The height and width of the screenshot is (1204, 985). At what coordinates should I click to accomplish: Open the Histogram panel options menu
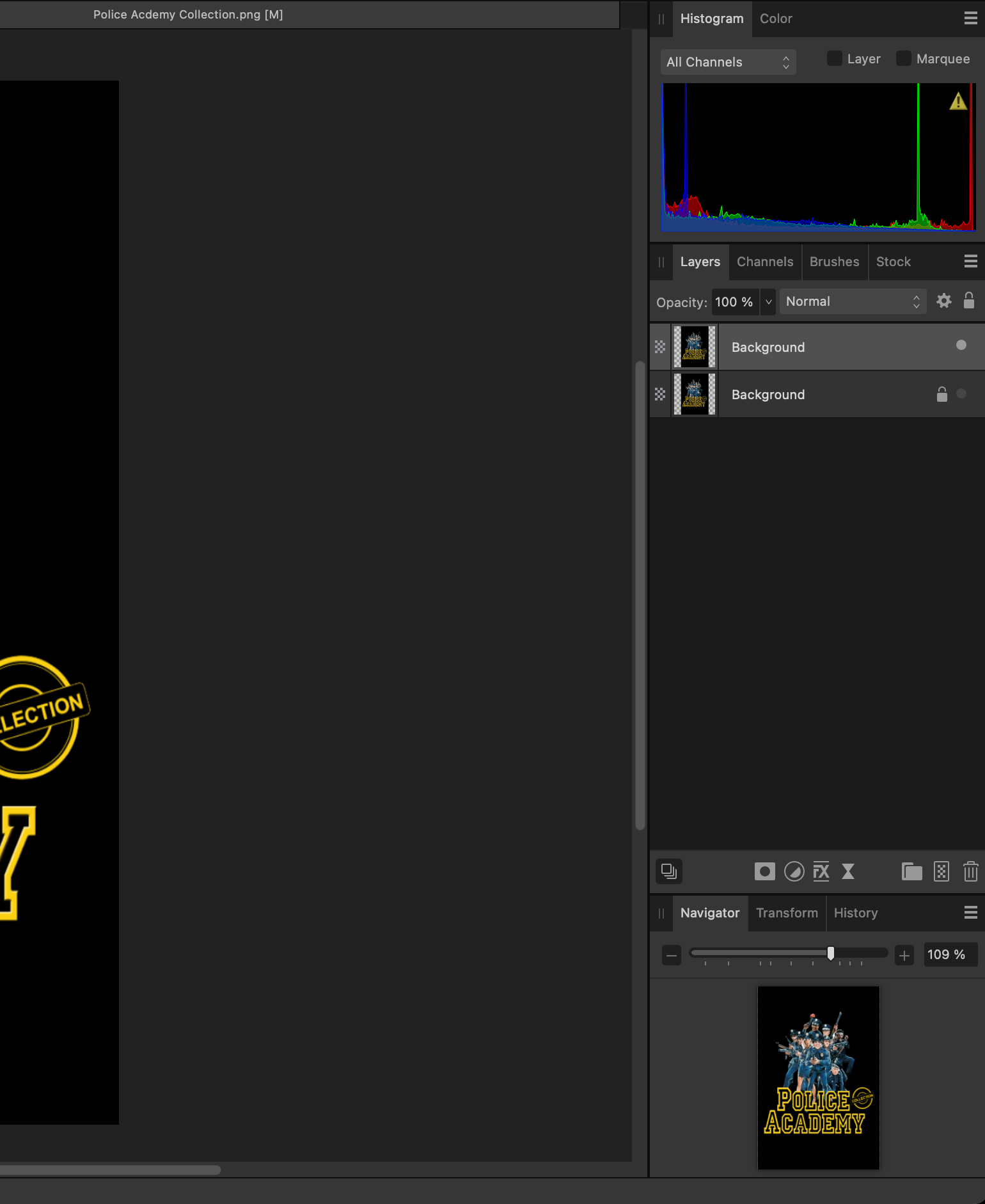(970, 19)
